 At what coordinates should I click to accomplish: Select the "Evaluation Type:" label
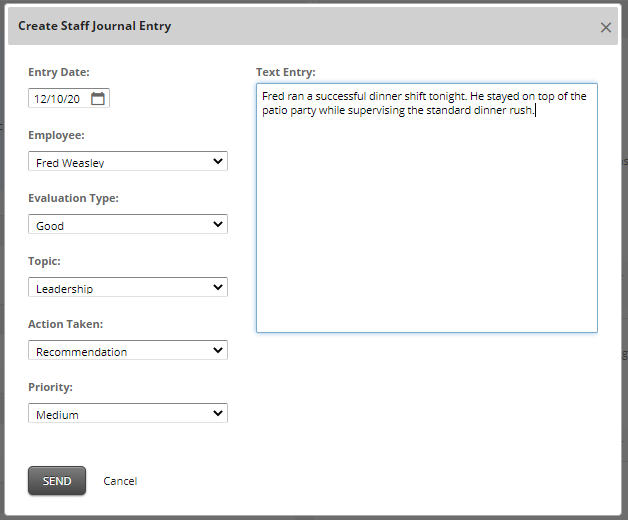73,198
